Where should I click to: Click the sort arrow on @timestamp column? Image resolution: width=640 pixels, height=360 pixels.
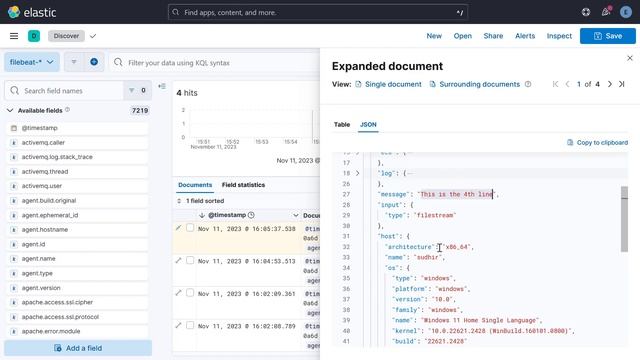click(202, 215)
